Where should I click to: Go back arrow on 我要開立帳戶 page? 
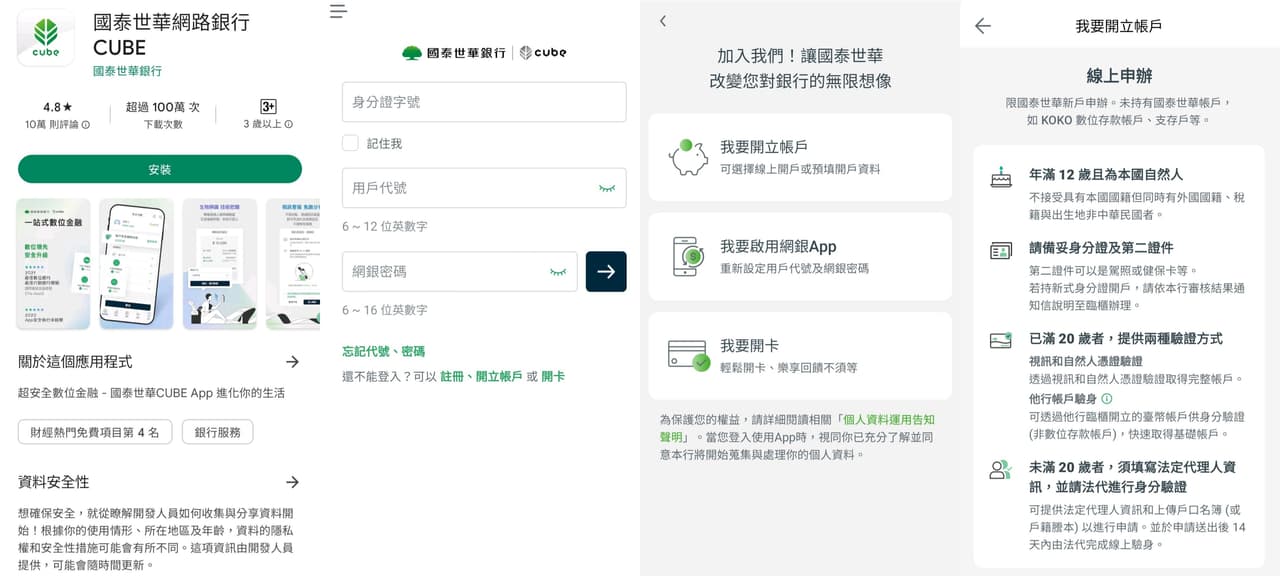pos(983,26)
